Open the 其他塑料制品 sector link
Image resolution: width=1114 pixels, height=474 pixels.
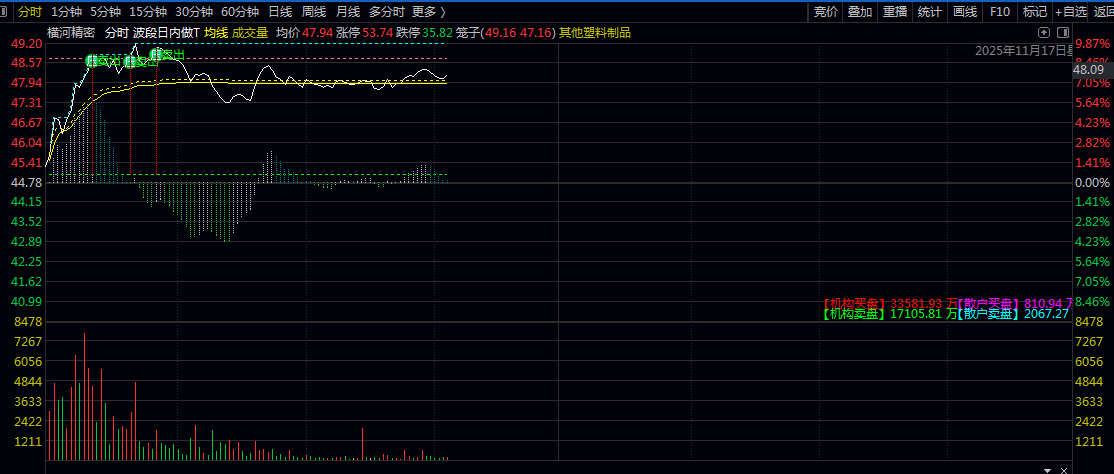pyautogui.click(x=595, y=33)
